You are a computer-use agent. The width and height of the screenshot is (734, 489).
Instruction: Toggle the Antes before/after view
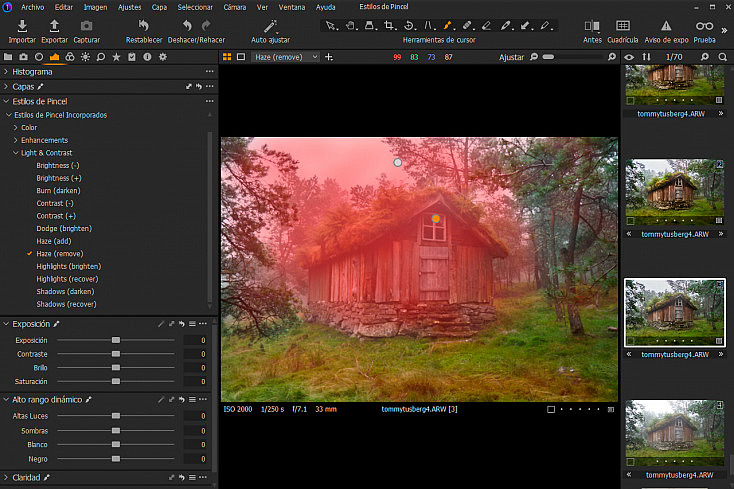(x=592, y=31)
